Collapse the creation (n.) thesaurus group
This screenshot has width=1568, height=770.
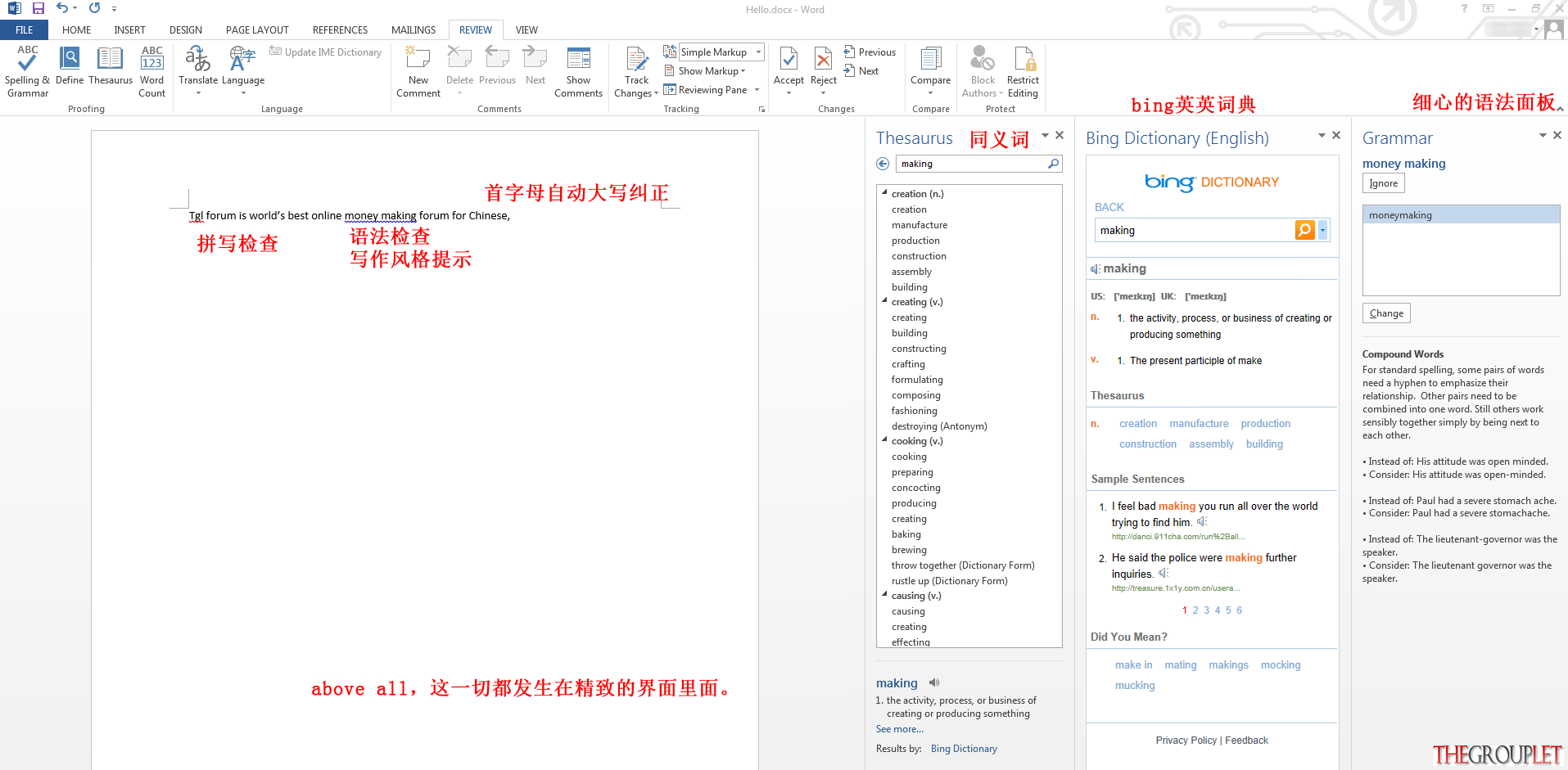(884, 193)
